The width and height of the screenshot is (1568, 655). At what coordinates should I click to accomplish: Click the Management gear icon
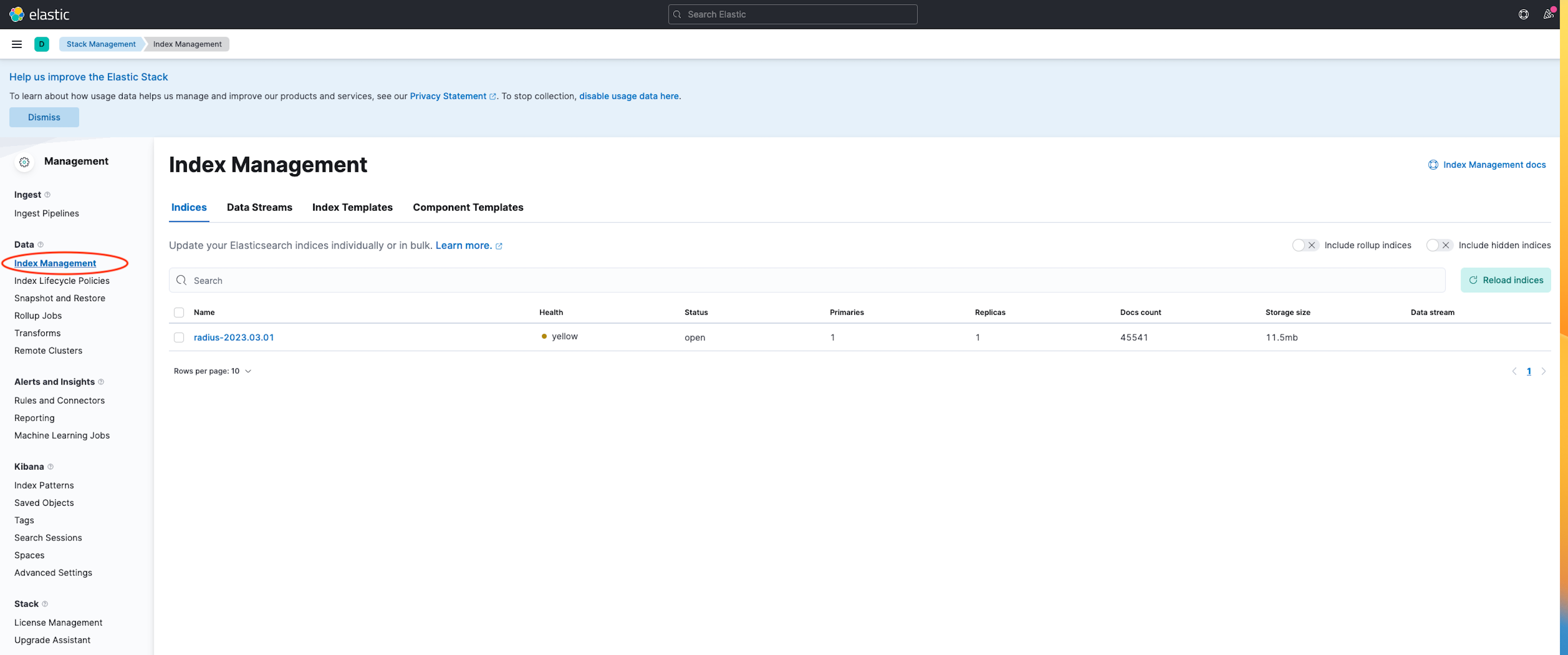[x=24, y=162]
